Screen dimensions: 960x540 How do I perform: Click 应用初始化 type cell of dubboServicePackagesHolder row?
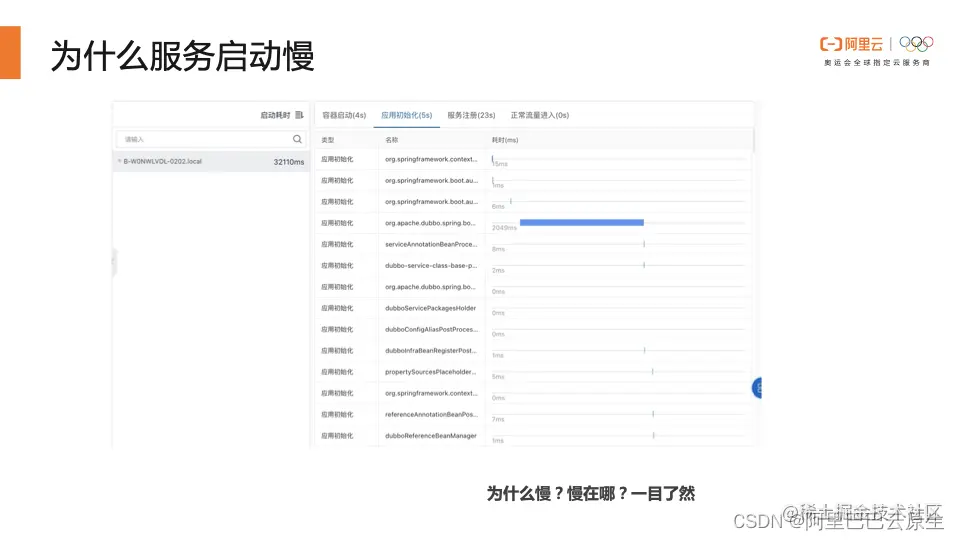(x=337, y=308)
